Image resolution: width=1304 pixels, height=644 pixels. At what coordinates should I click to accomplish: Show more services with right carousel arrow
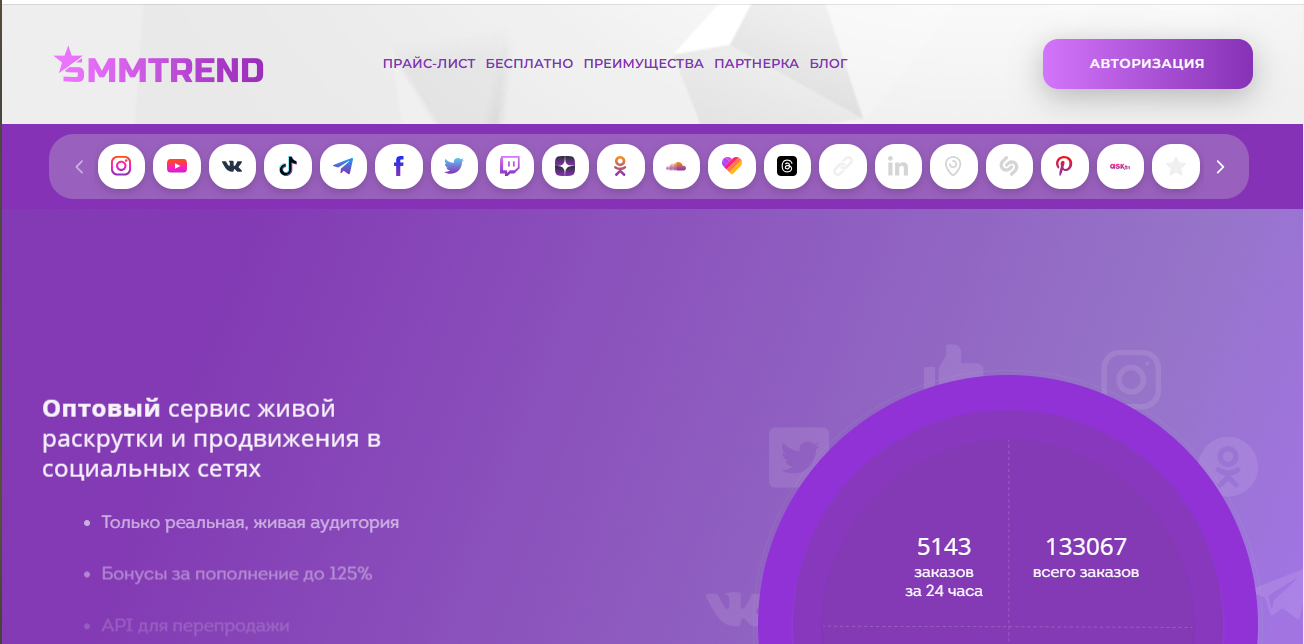pyautogui.click(x=1220, y=167)
